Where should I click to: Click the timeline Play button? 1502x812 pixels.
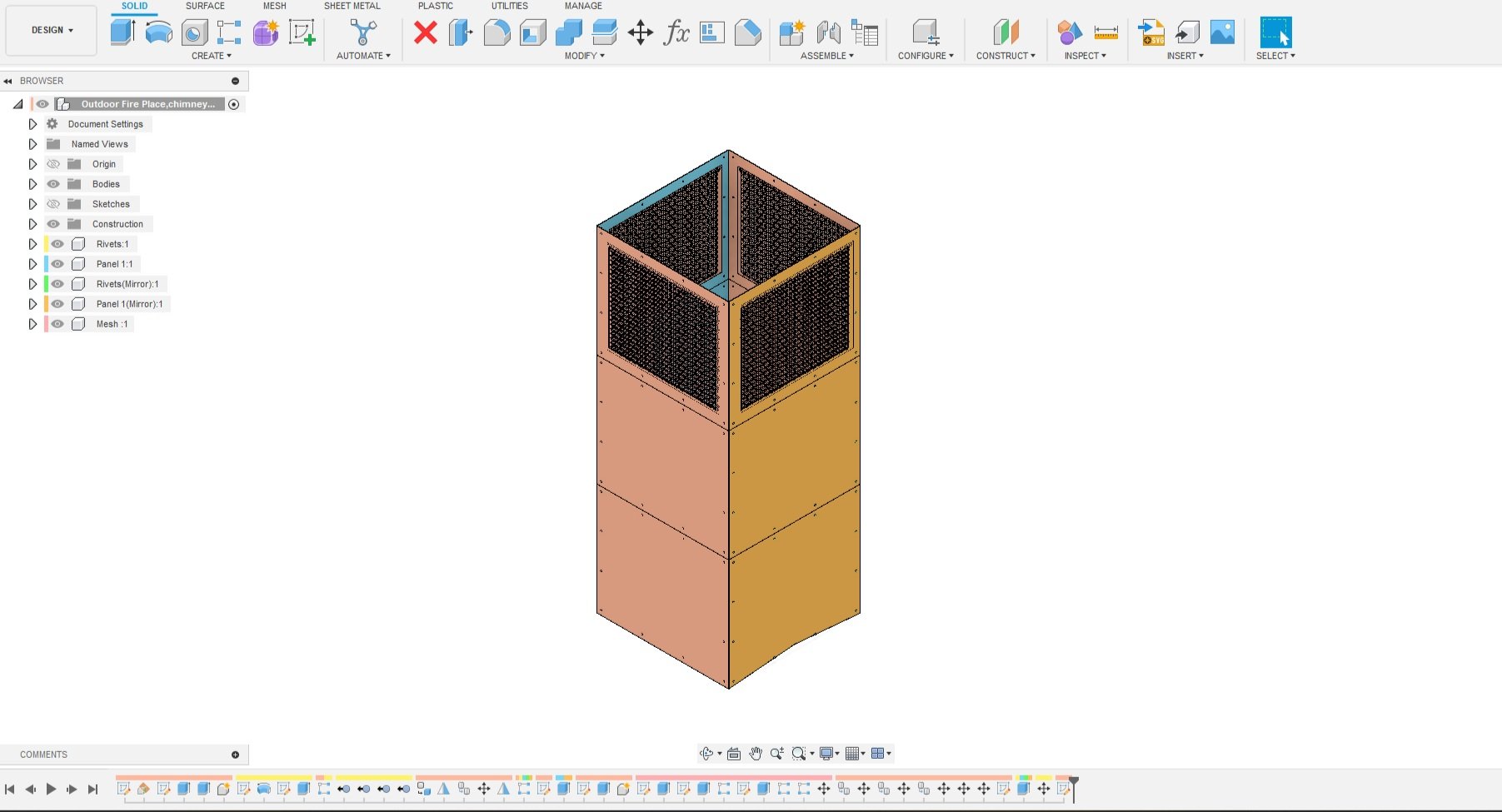pyautogui.click(x=51, y=789)
